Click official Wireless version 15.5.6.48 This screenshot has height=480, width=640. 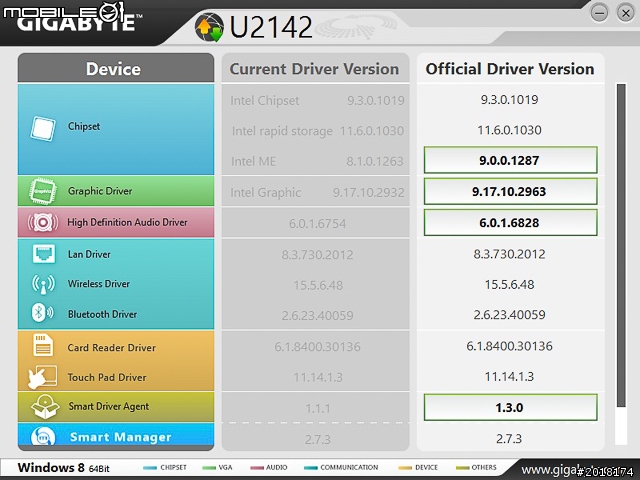[x=509, y=284]
